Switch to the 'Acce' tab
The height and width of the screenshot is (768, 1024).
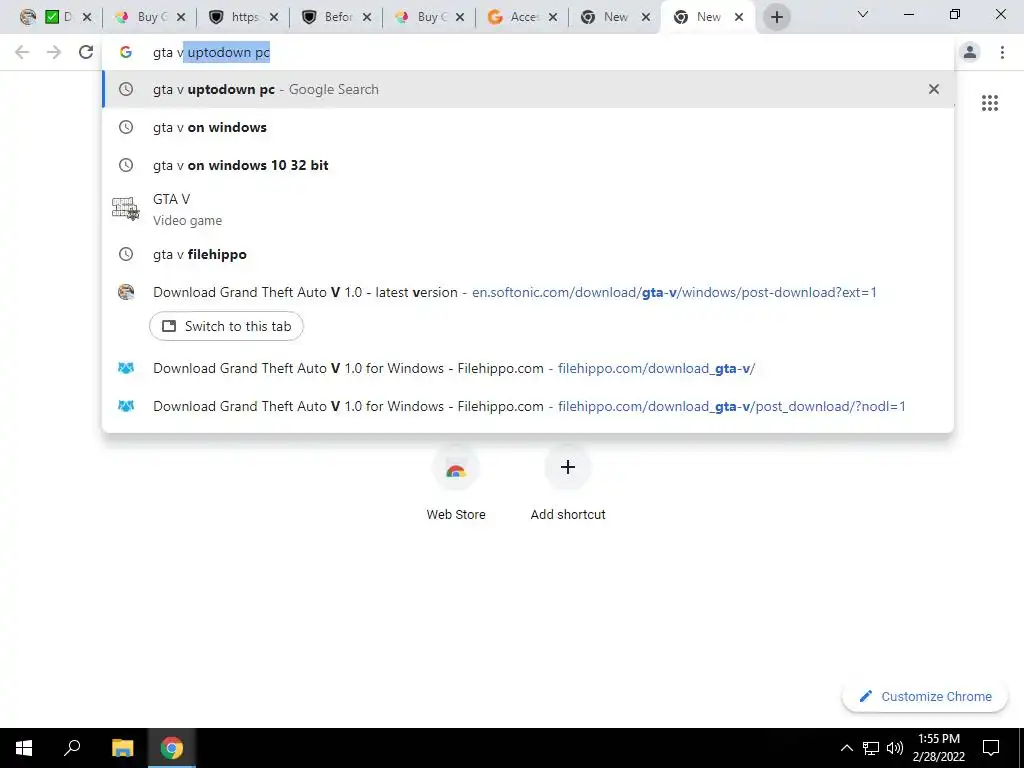pyautogui.click(x=522, y=17)
